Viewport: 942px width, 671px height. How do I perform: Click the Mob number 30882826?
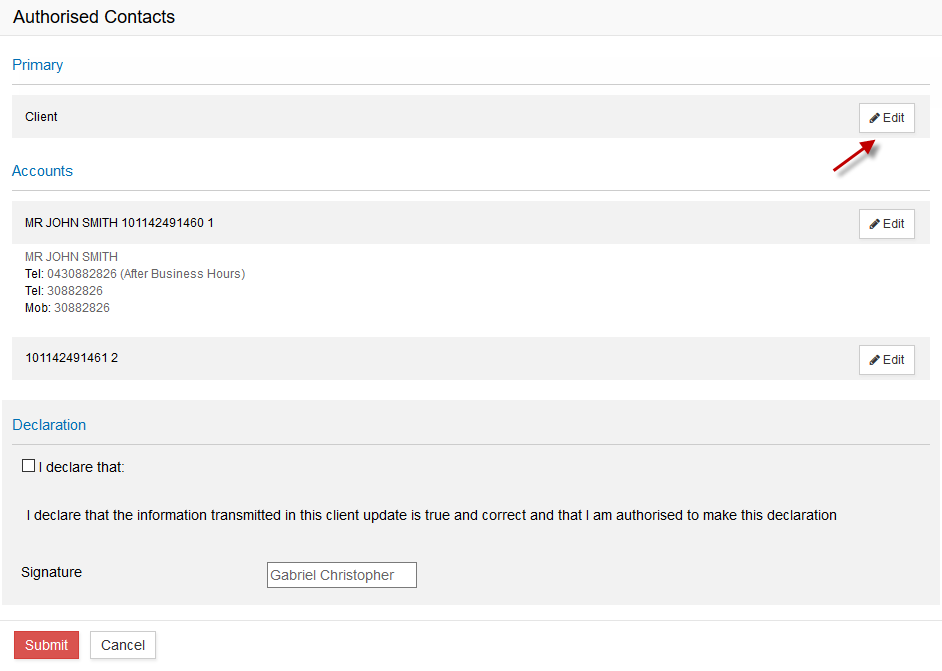point(81,308)
